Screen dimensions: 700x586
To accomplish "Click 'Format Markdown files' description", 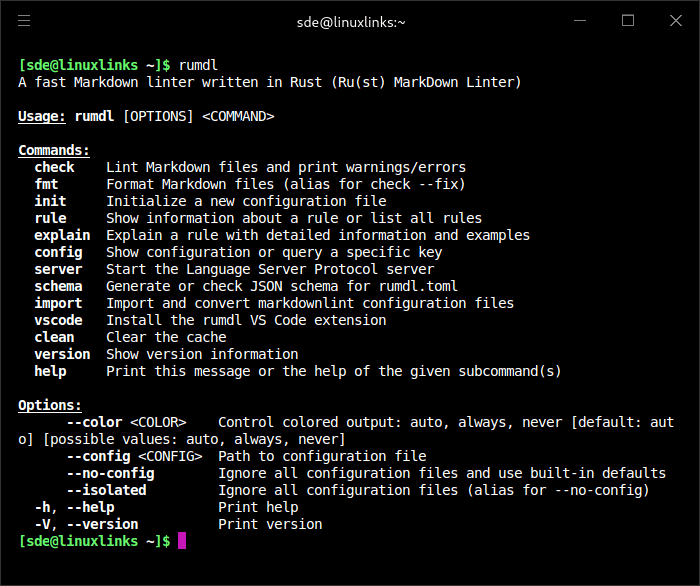I will pyautogui.click(x=286, y=184).
